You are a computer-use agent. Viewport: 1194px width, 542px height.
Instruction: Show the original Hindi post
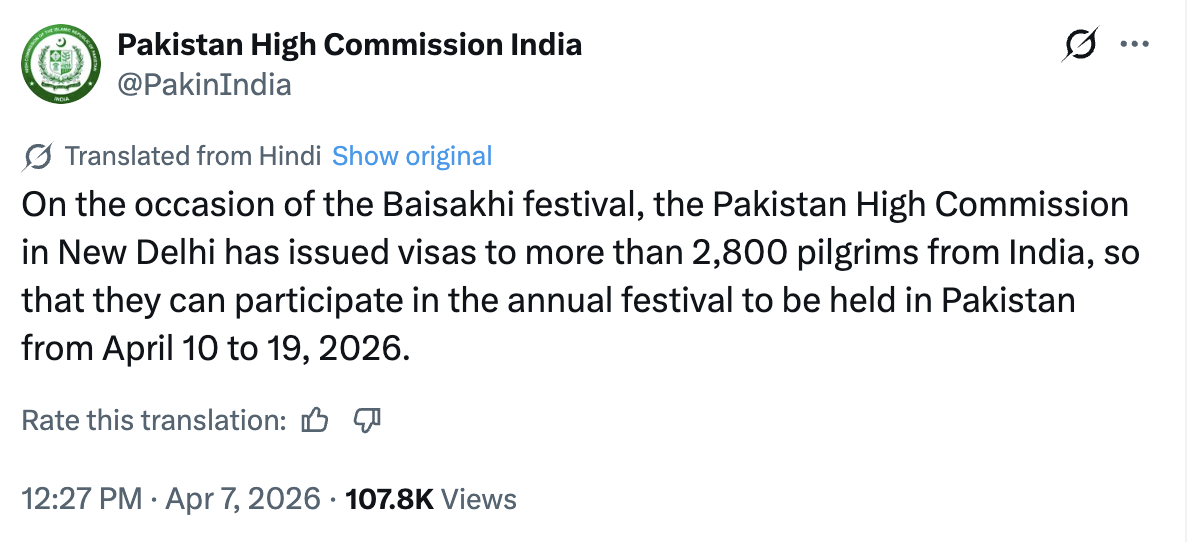(412, 156)
